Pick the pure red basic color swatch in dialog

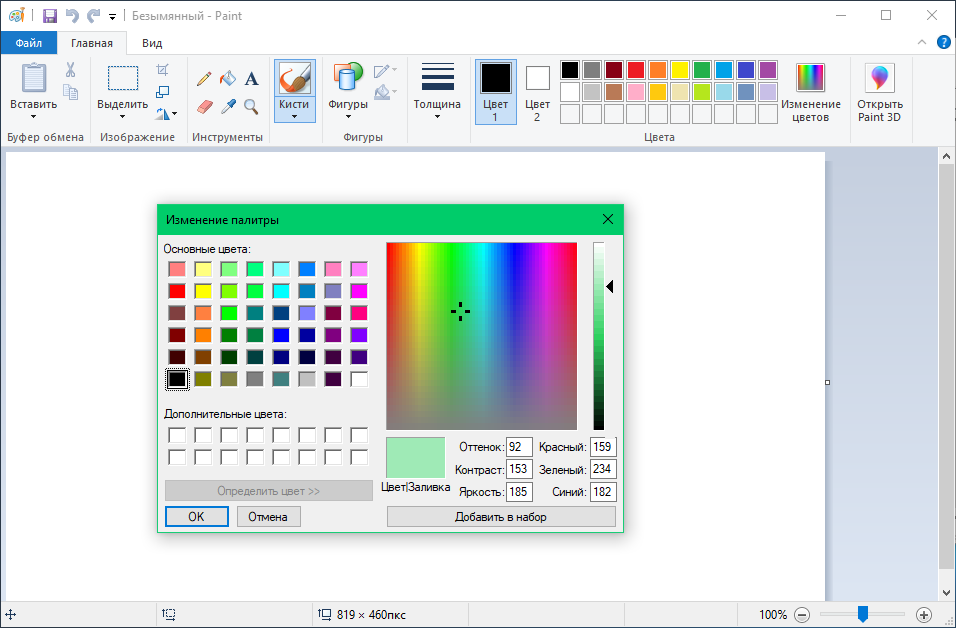177,291
